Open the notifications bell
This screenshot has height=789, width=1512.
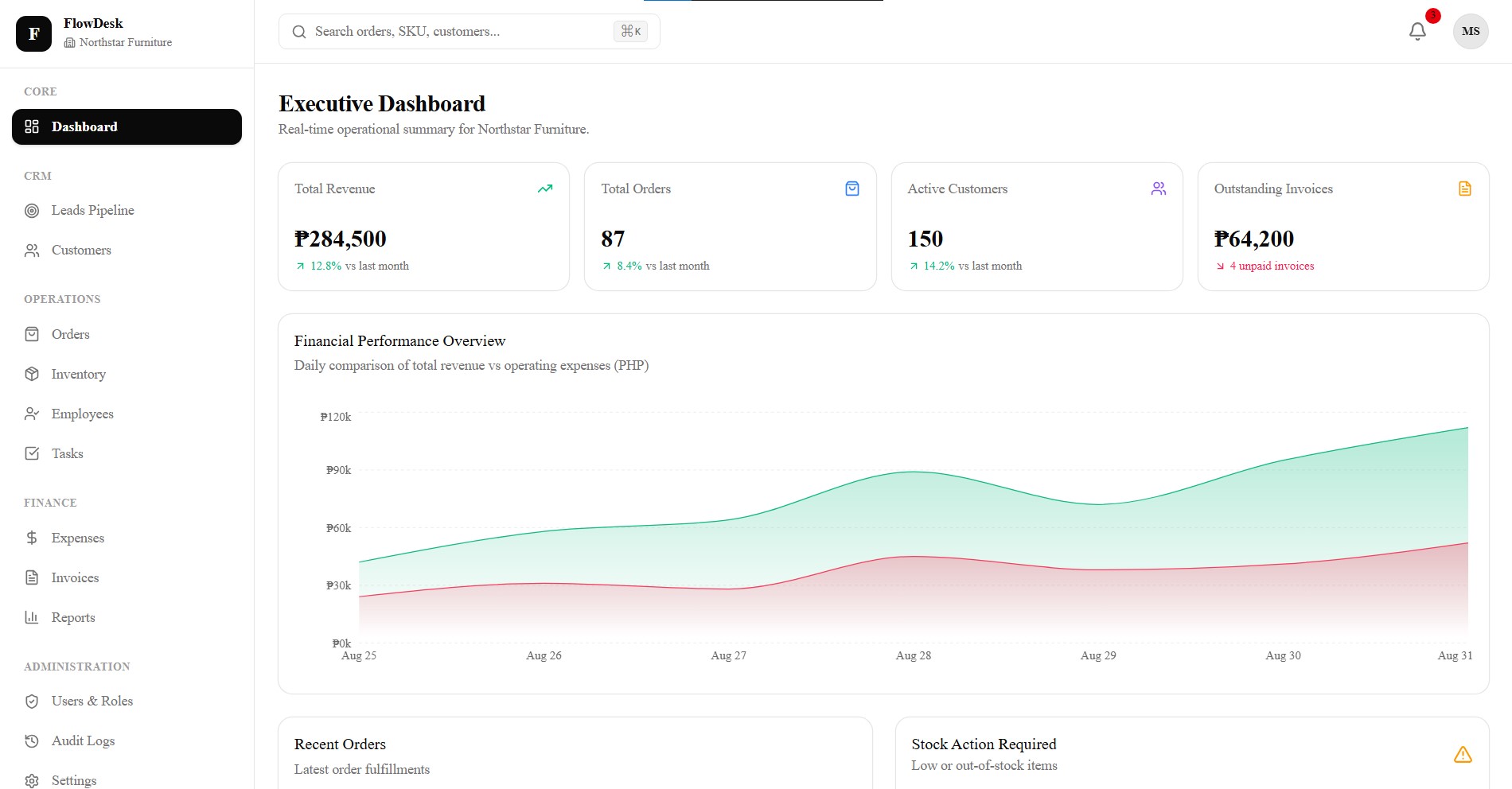[x=1417, y=31]
